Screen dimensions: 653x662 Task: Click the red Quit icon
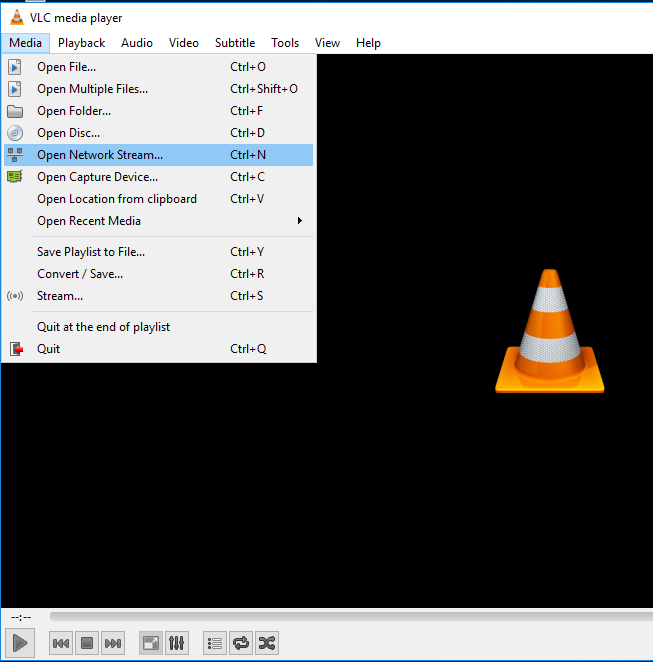click(x=16, y=349)
